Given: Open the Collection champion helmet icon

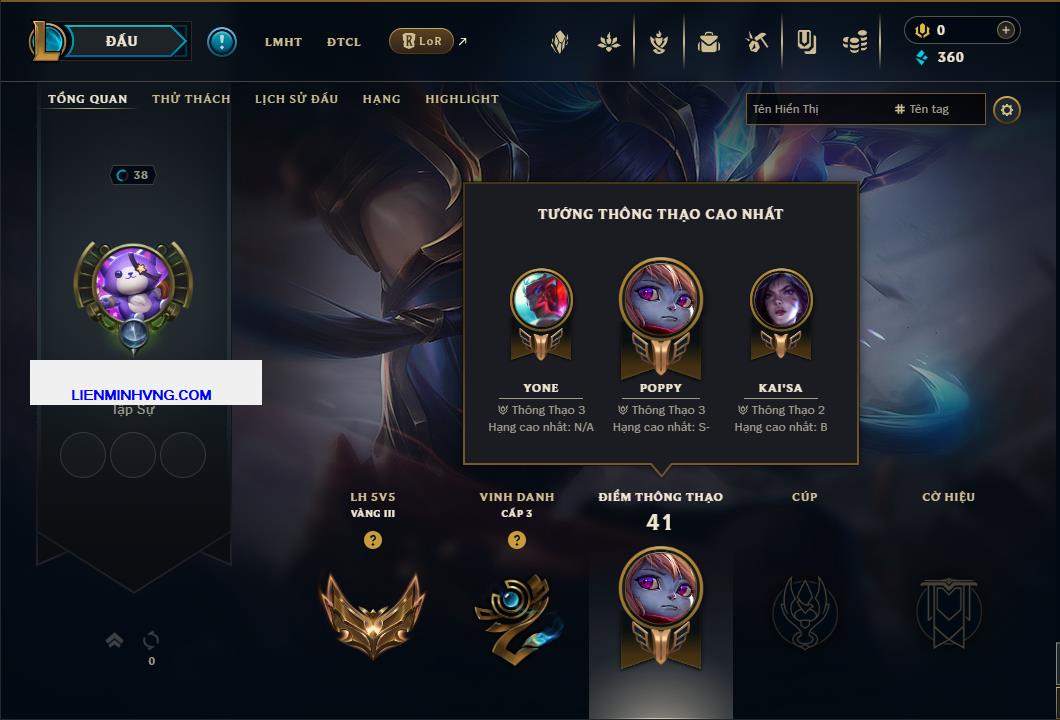Looking at the screenshot, I should [x=560, y=43].
